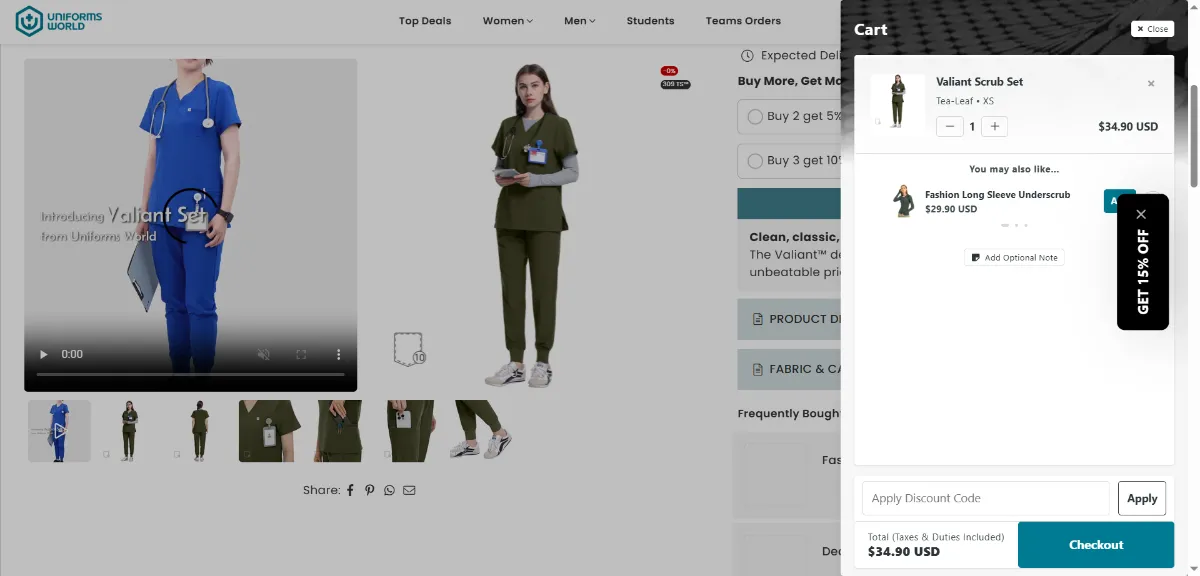
Task: Share on Pinterest
Action: pos(370,490)
